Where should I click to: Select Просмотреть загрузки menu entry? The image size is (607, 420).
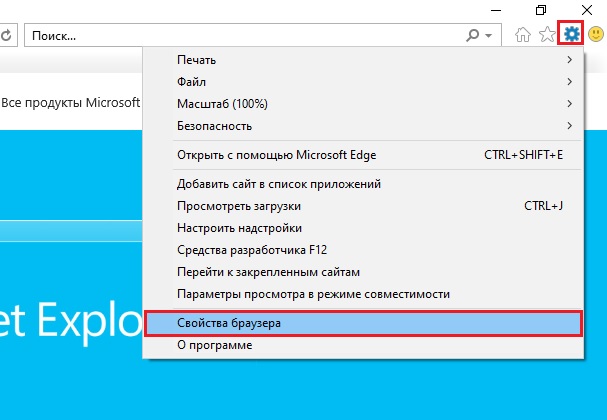363,206
